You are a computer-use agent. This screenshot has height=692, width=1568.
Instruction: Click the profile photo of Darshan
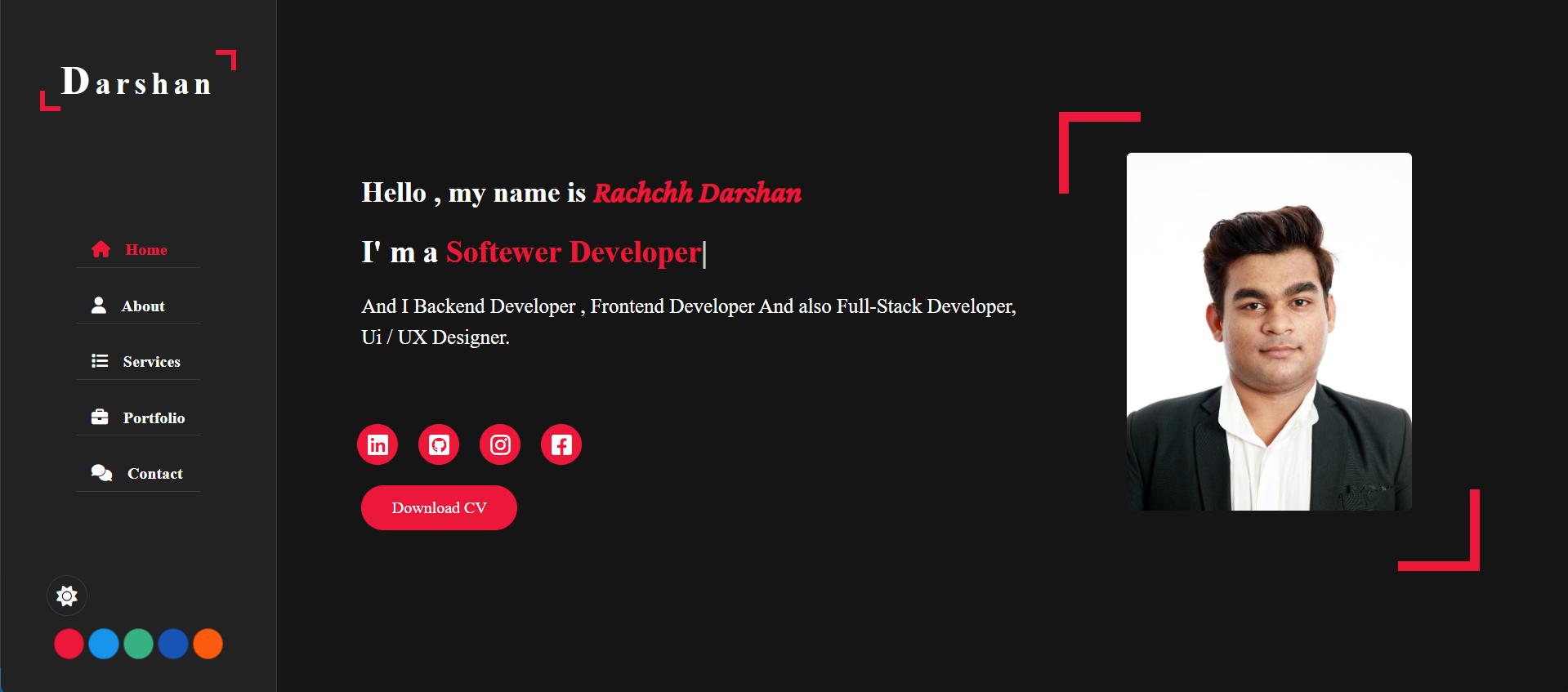pyautogui.click(x=1268, y=332)
